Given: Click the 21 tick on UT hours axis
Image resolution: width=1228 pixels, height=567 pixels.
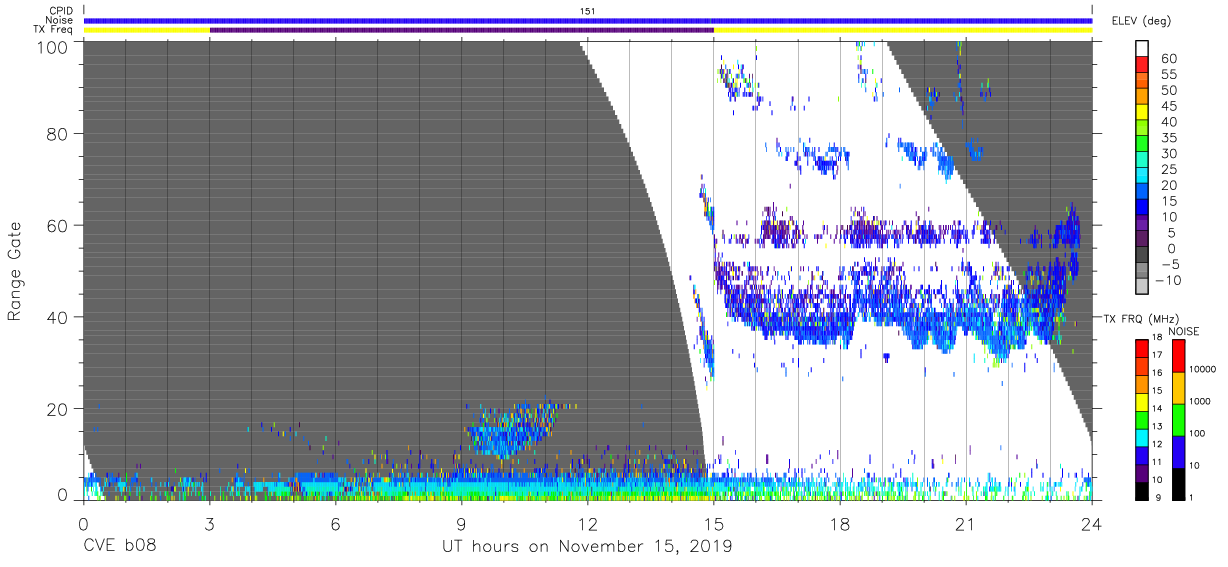Looking at the screenshot, I should [966, 523].
